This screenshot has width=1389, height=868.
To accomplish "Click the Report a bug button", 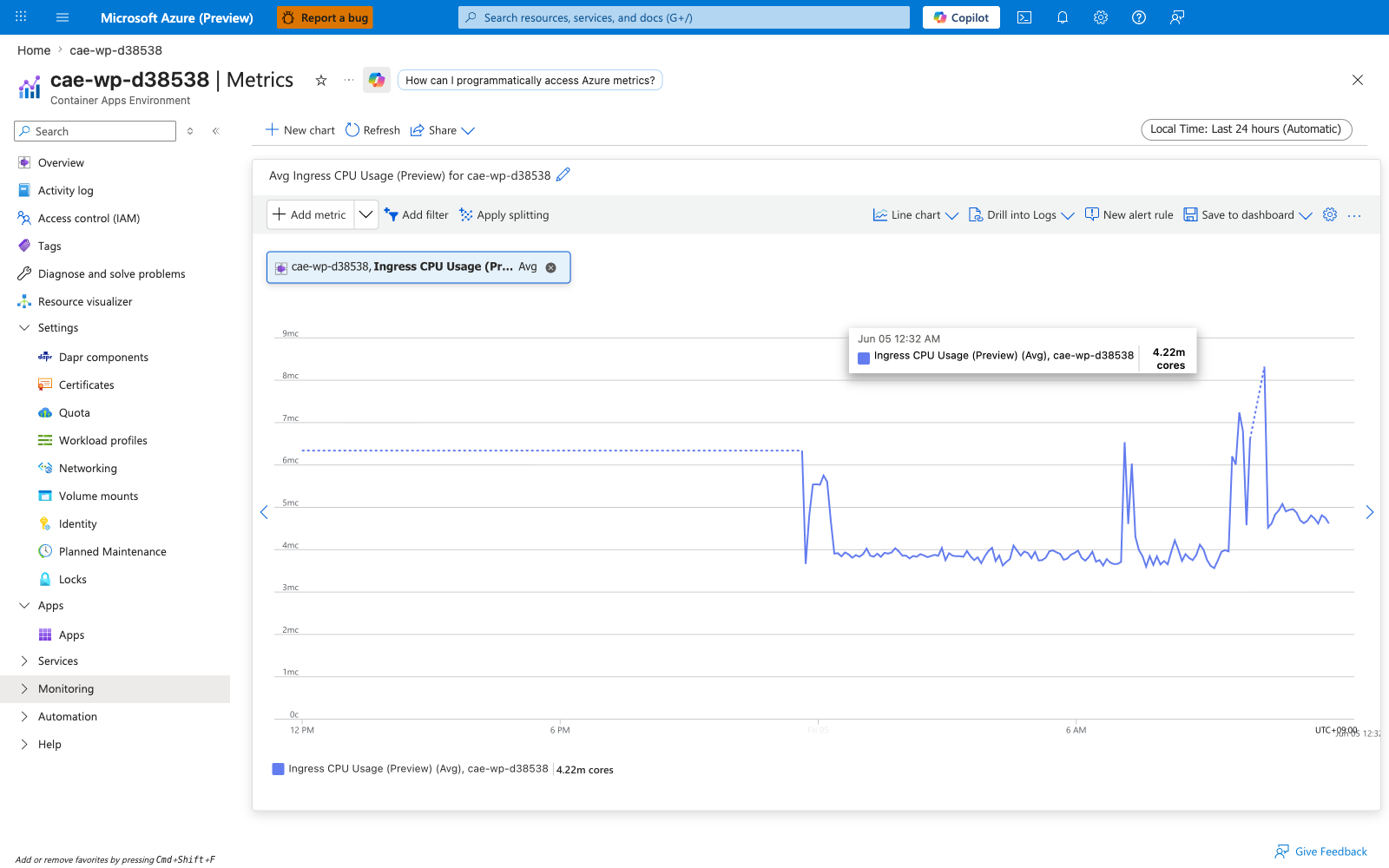I will pyautogui.click(x=325, y=17).
